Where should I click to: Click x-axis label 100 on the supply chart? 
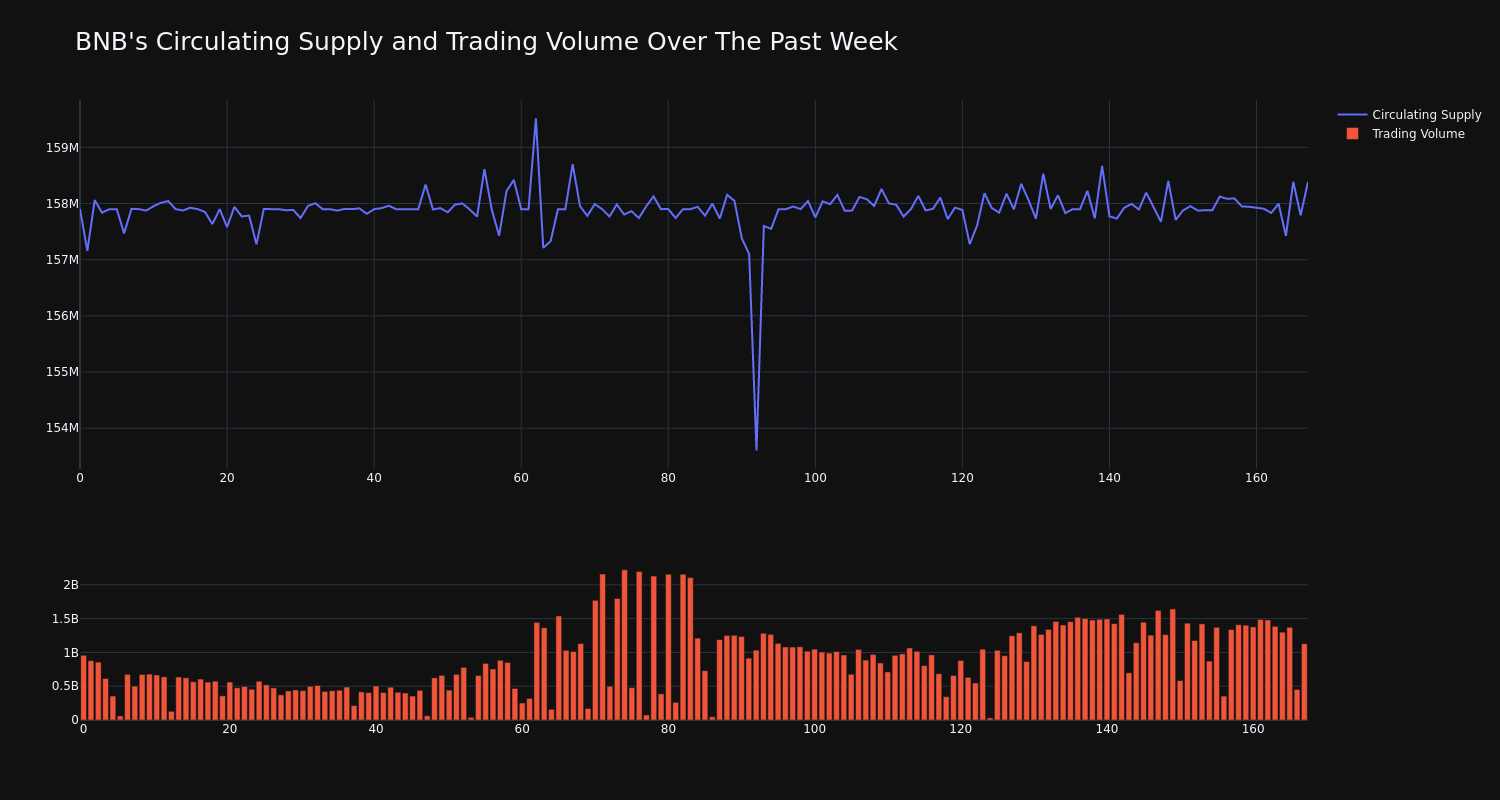click(815, 478)
